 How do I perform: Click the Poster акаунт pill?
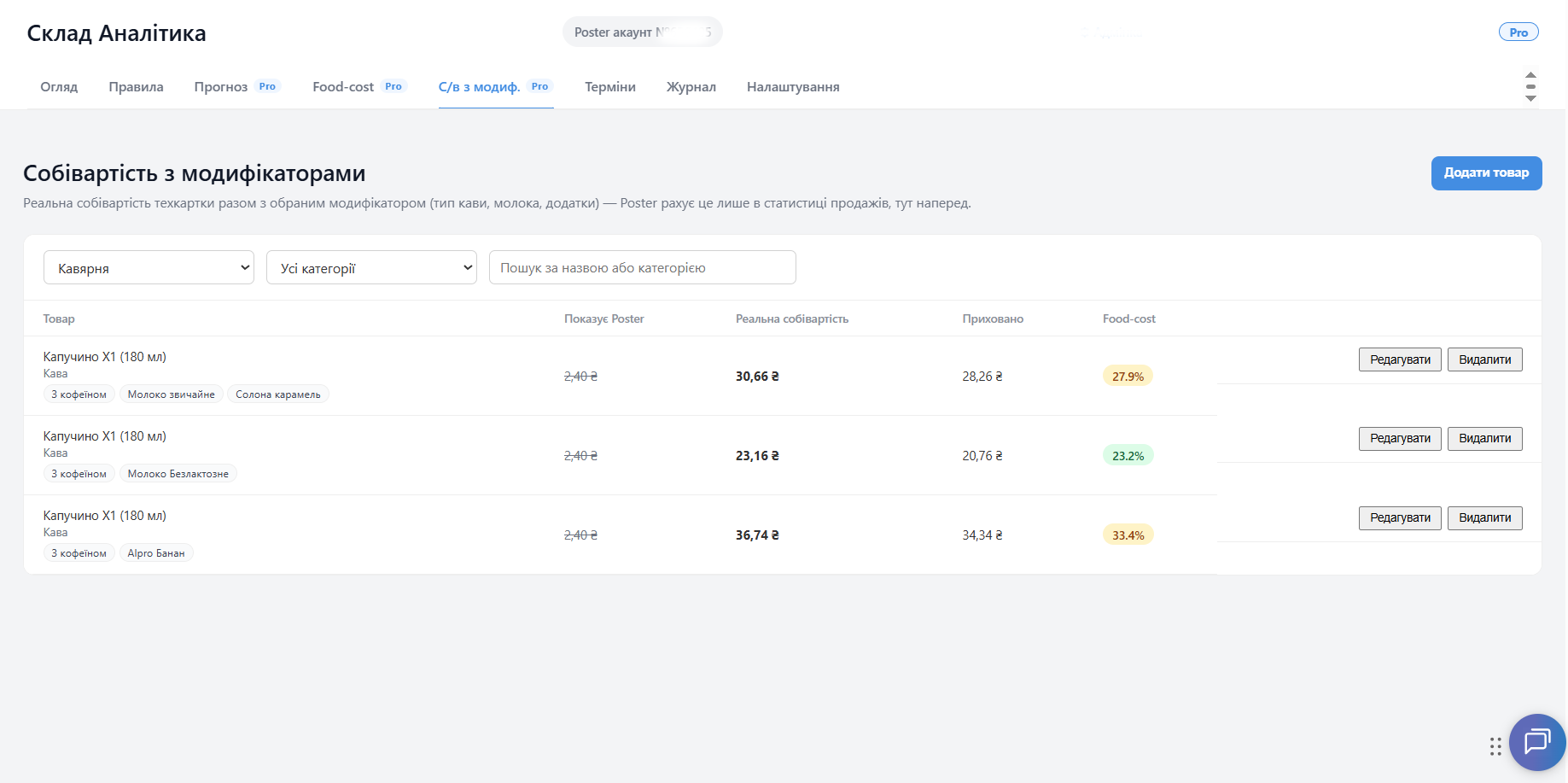(x=642, y=32)
